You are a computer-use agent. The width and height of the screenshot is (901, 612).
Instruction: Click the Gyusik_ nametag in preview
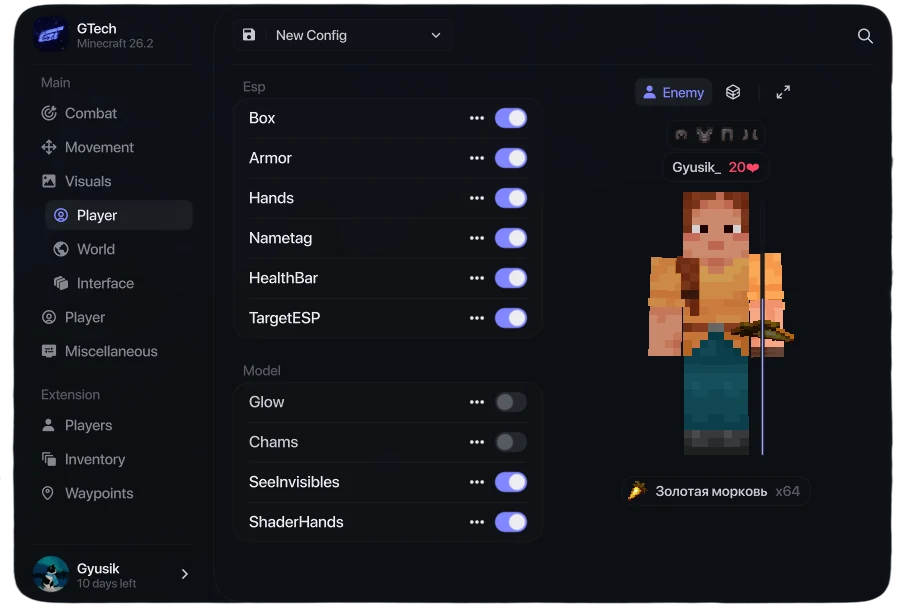[x=715, y=167]
